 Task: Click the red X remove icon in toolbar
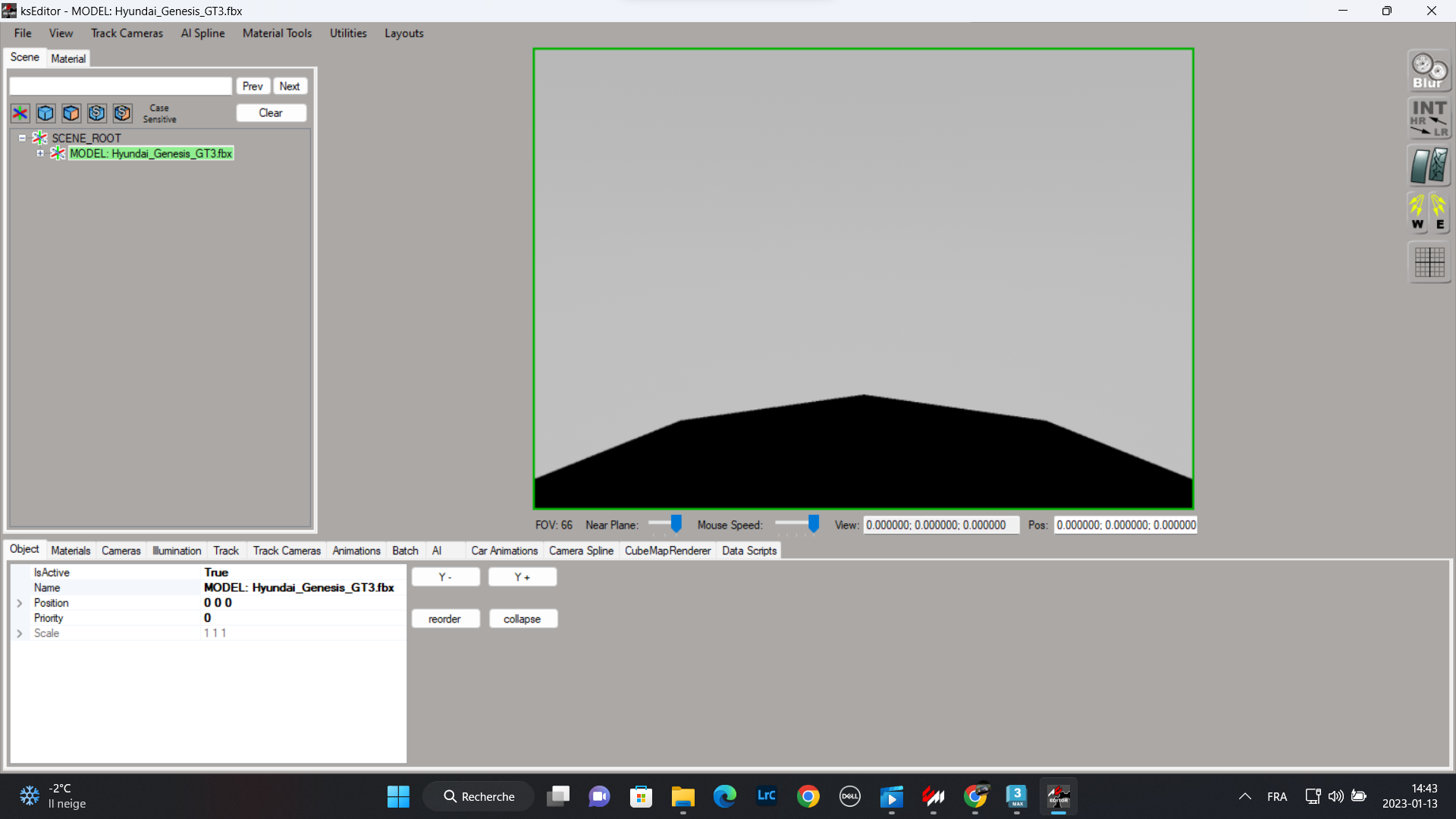tap(19, 113)
